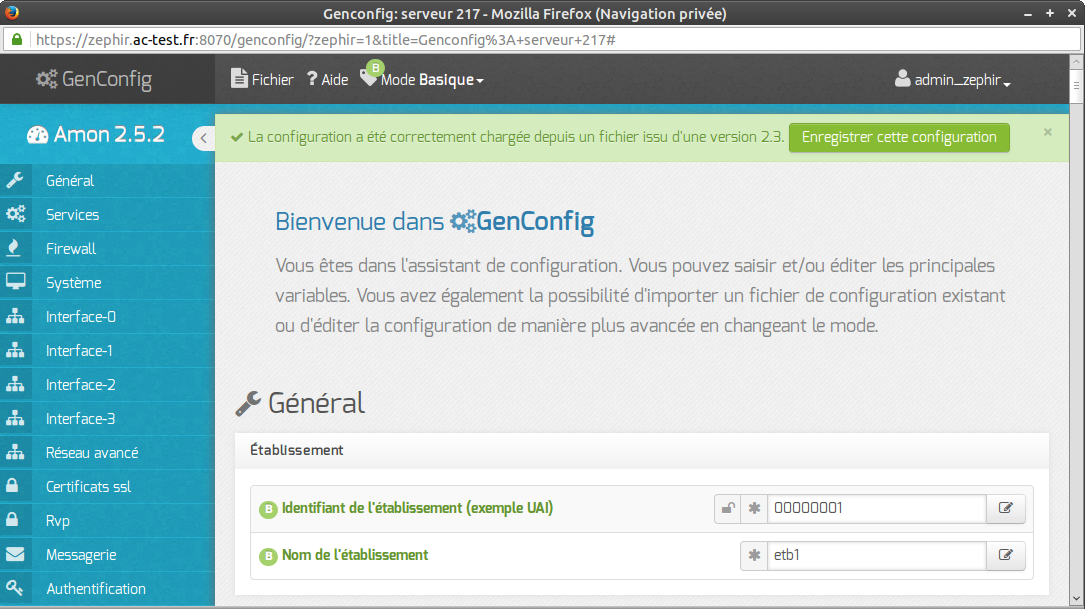This screenshot has width=1085, height=609.
Task: Collapse the sidebar with the chevron button
Action: (203, 138)
